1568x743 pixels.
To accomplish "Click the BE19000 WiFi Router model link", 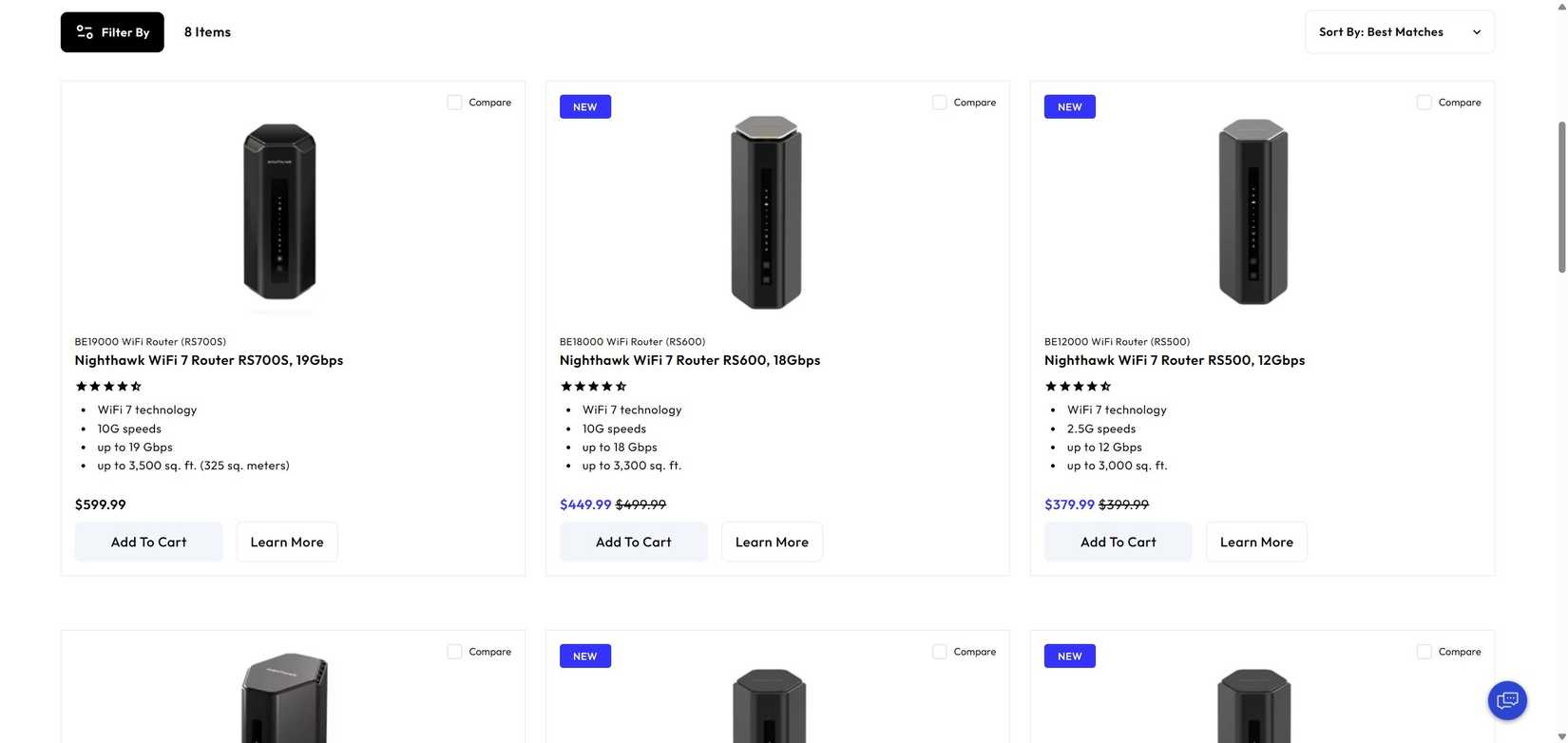I will pyautogui.click(x=150, y=342).
